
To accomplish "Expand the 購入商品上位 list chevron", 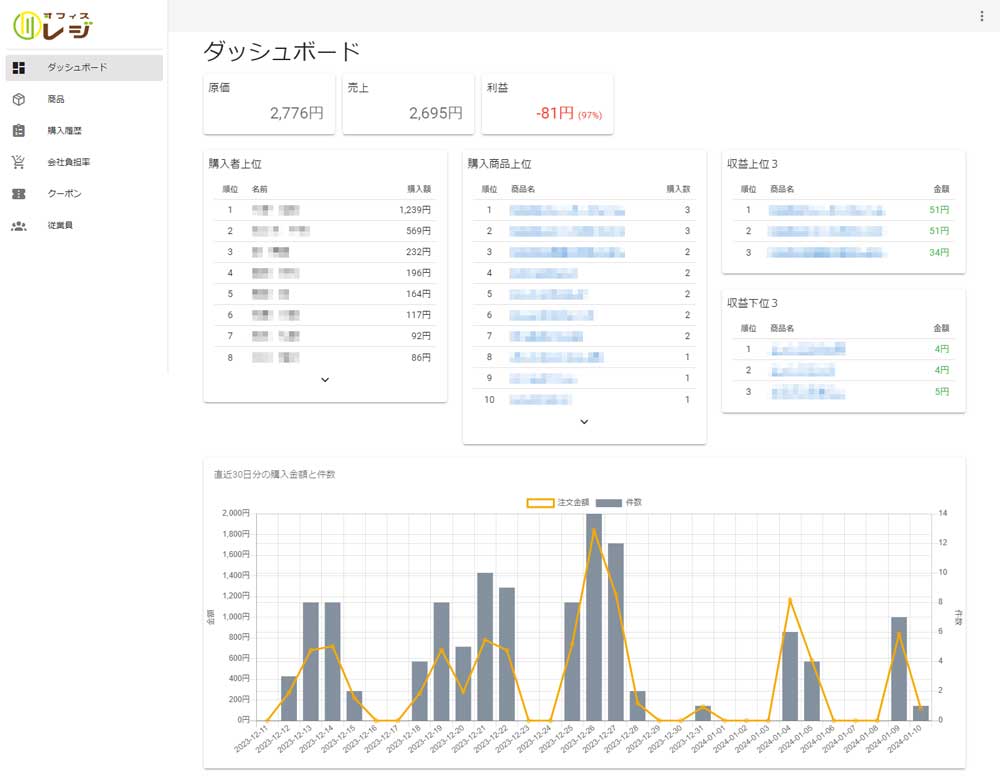I will [x=584, y=421].
